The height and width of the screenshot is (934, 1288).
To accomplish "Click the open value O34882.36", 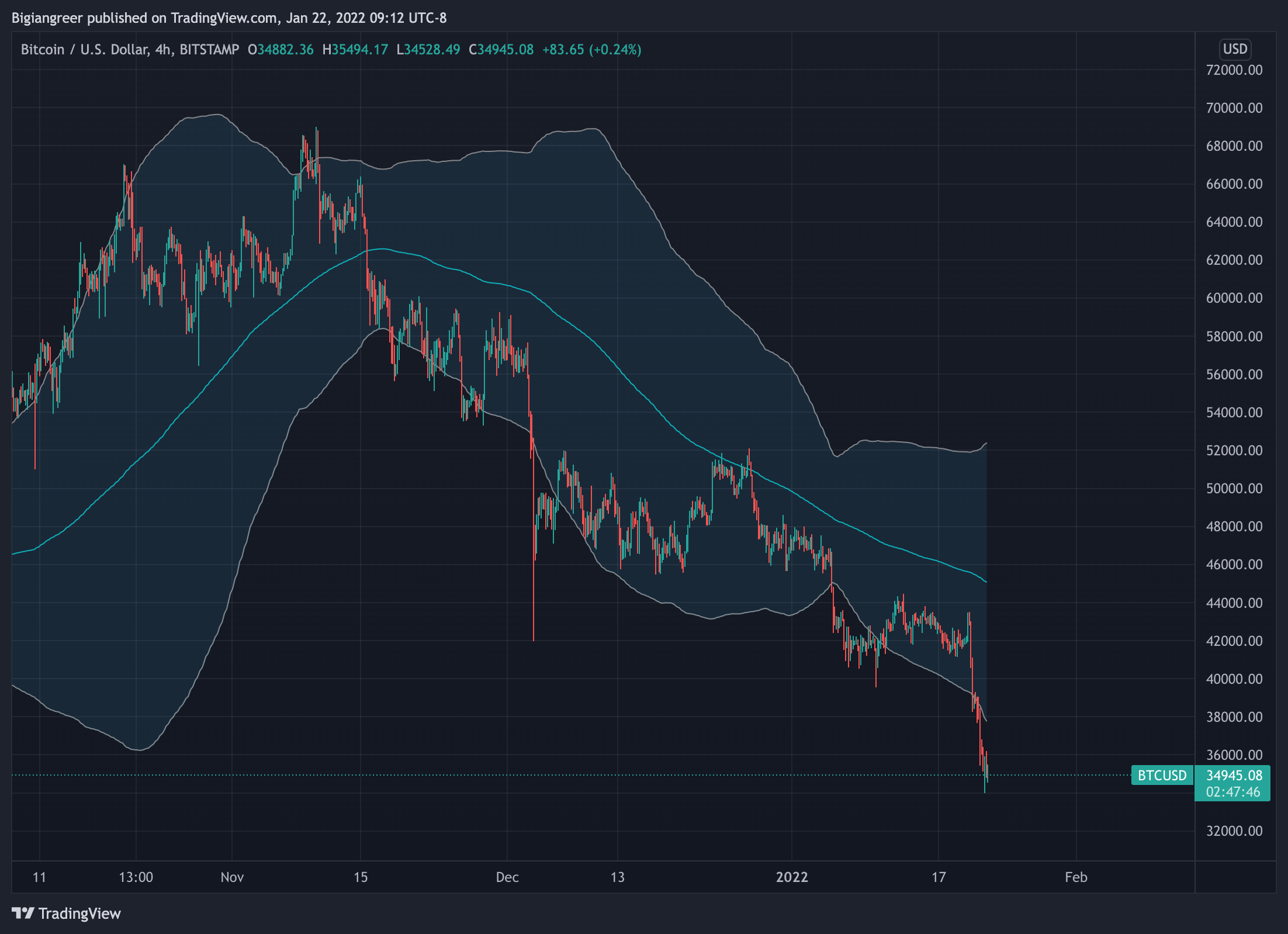I will tap(281, 50).
